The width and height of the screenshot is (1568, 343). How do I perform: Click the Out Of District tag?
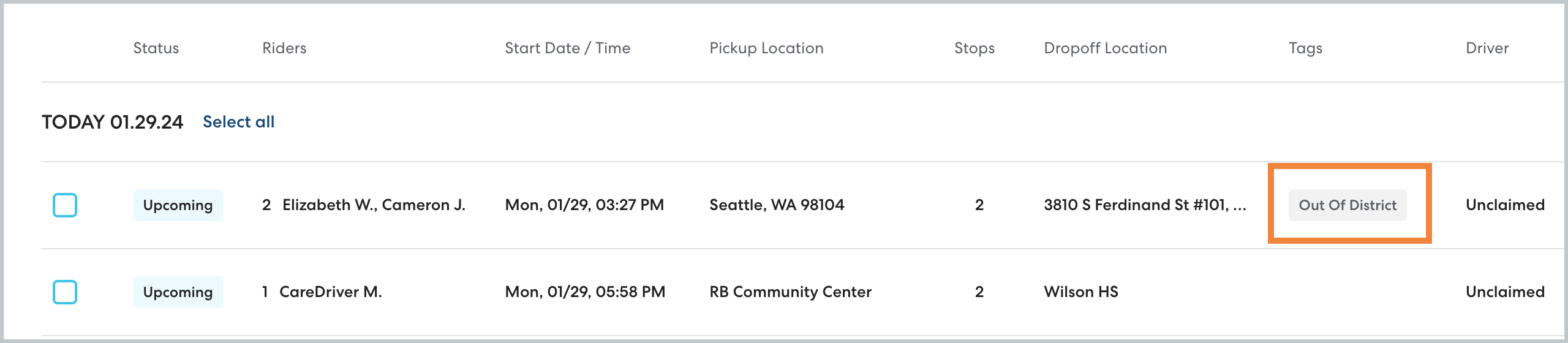(1347, 205)
